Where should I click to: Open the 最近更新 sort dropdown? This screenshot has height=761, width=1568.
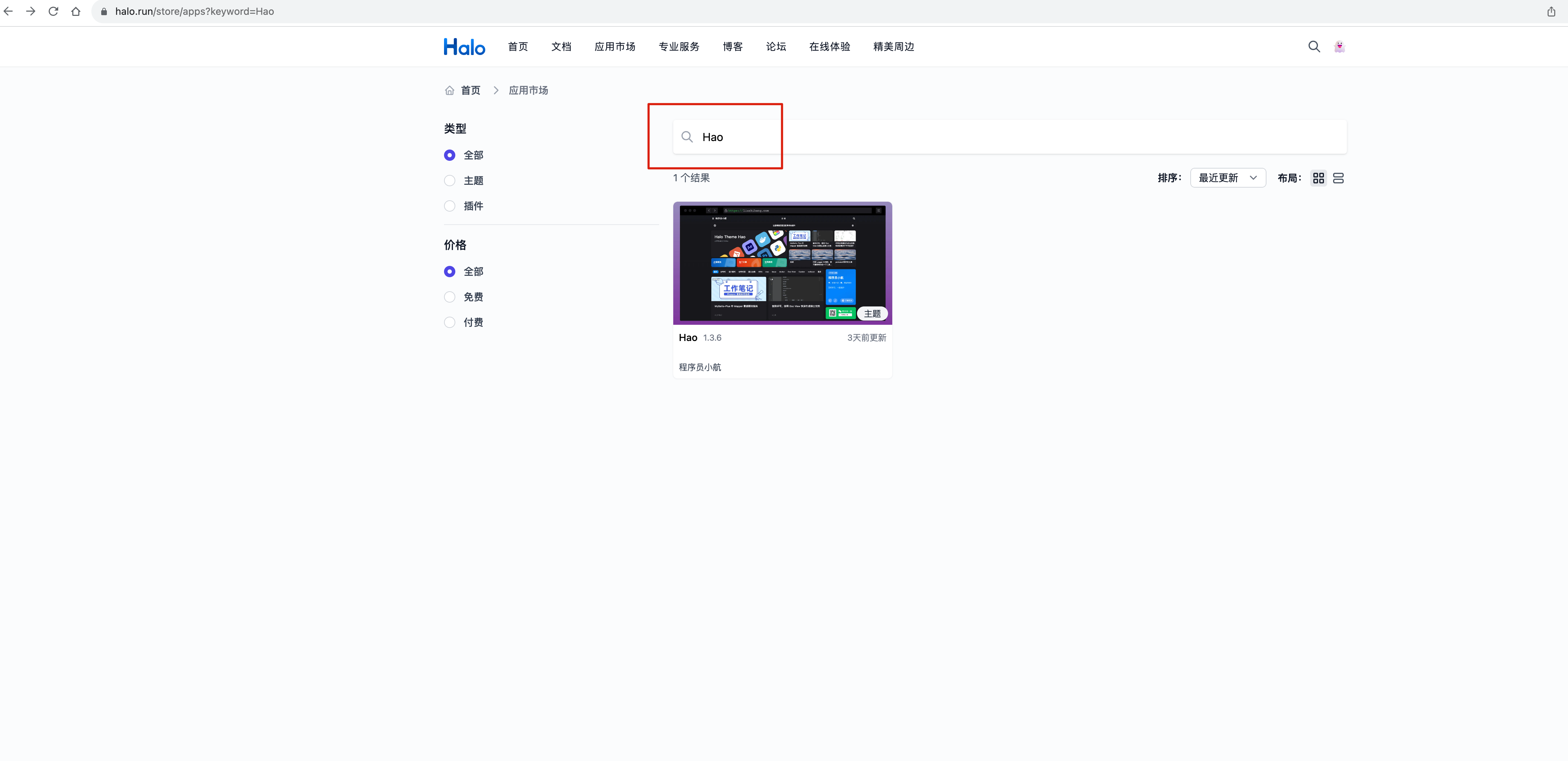pyautogui.click(x=1228, y=178)
